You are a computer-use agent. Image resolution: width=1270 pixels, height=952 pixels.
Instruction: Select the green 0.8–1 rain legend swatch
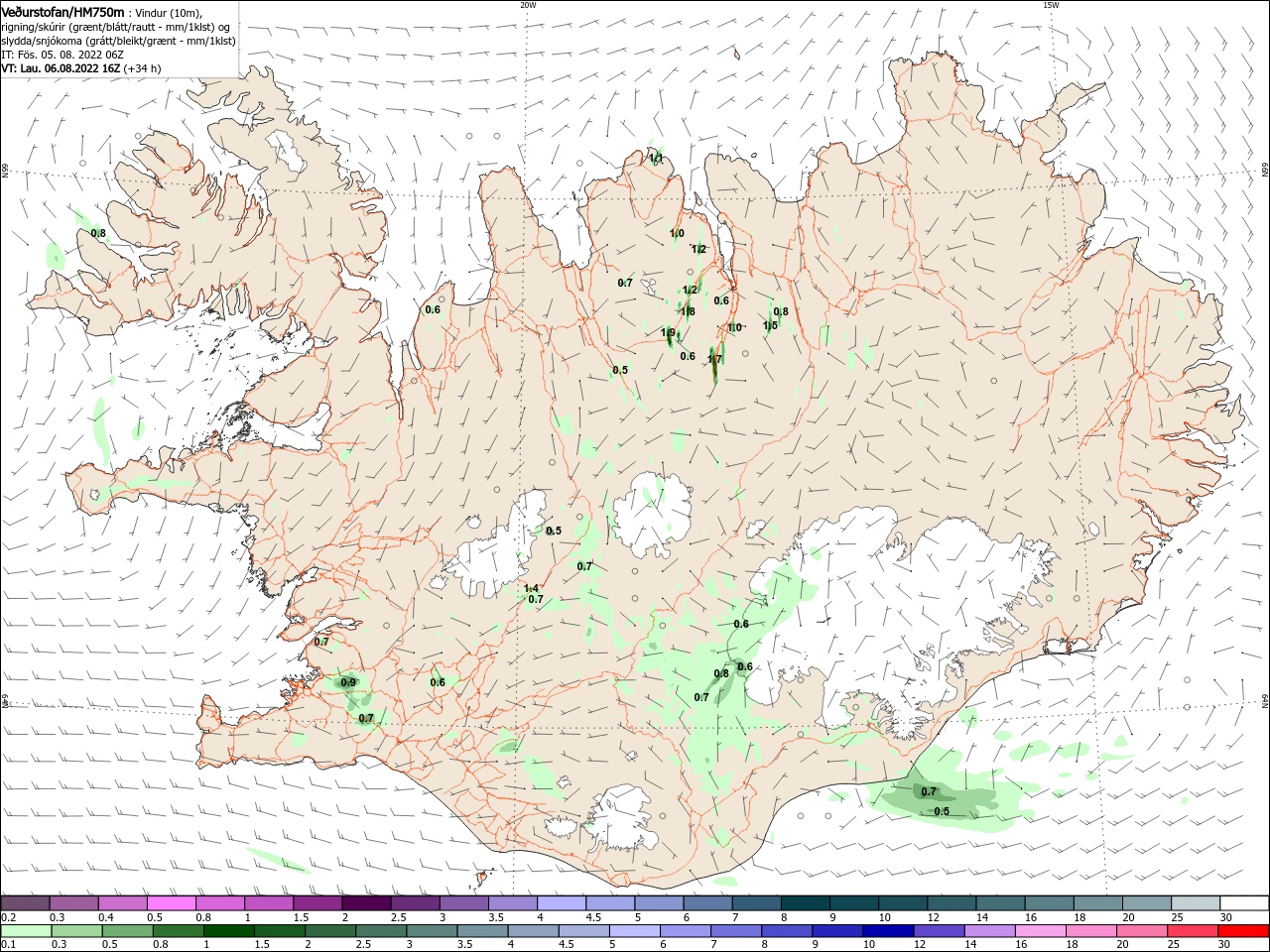tap(179, 931)
